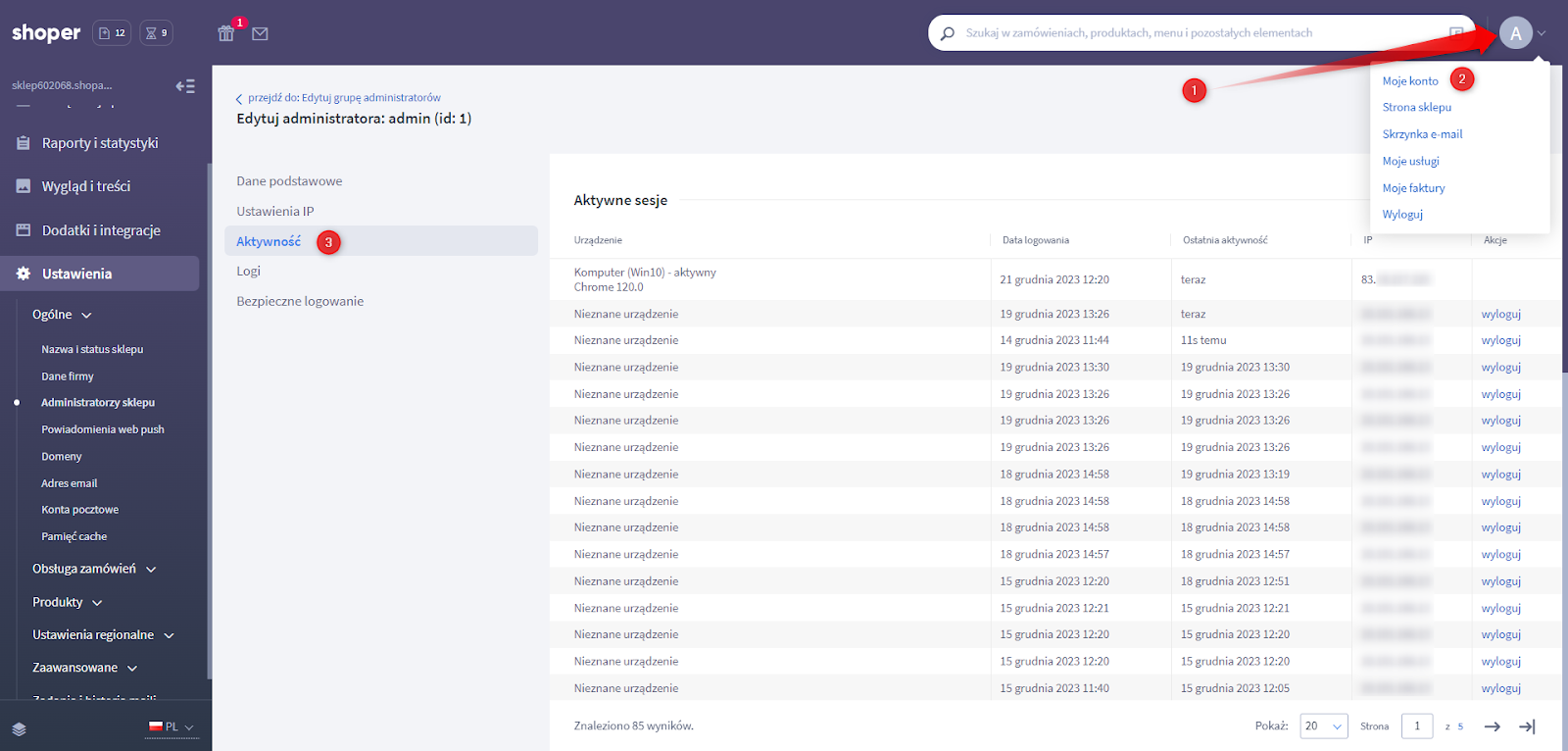Open Konta pocztowe settings
Screen dimensions: 1568x751
click(80, 511)
